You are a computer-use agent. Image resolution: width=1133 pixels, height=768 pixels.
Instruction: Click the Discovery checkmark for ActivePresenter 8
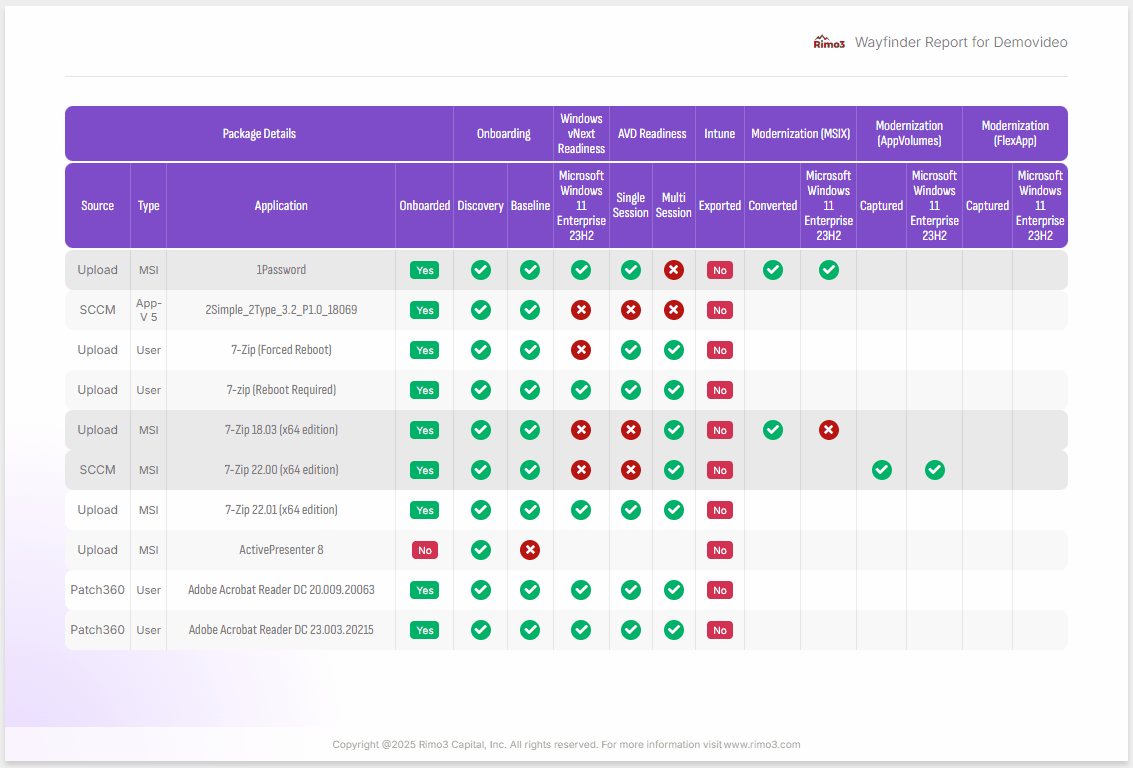coord(481,550)
